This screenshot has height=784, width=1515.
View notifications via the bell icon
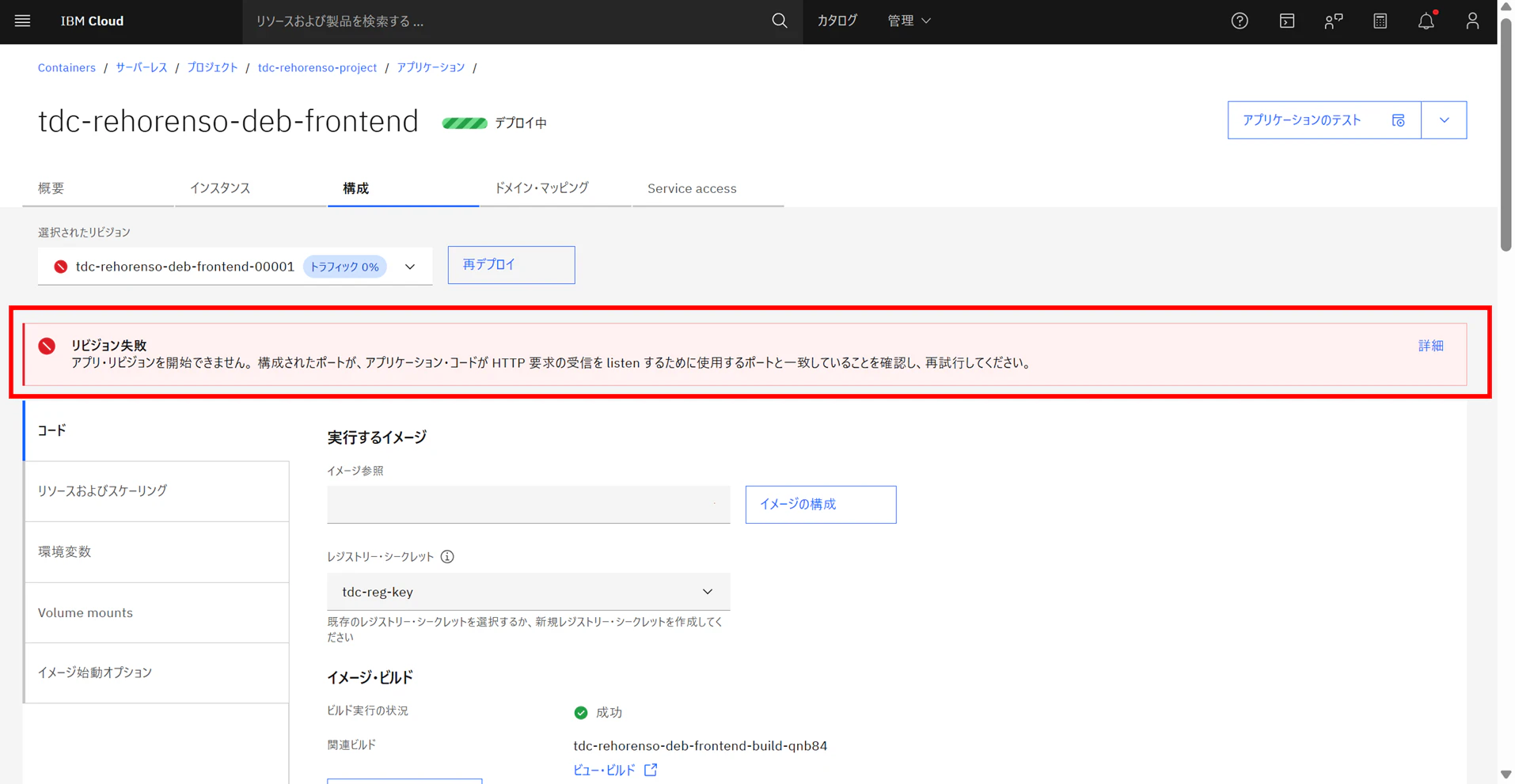[1426, 21]
